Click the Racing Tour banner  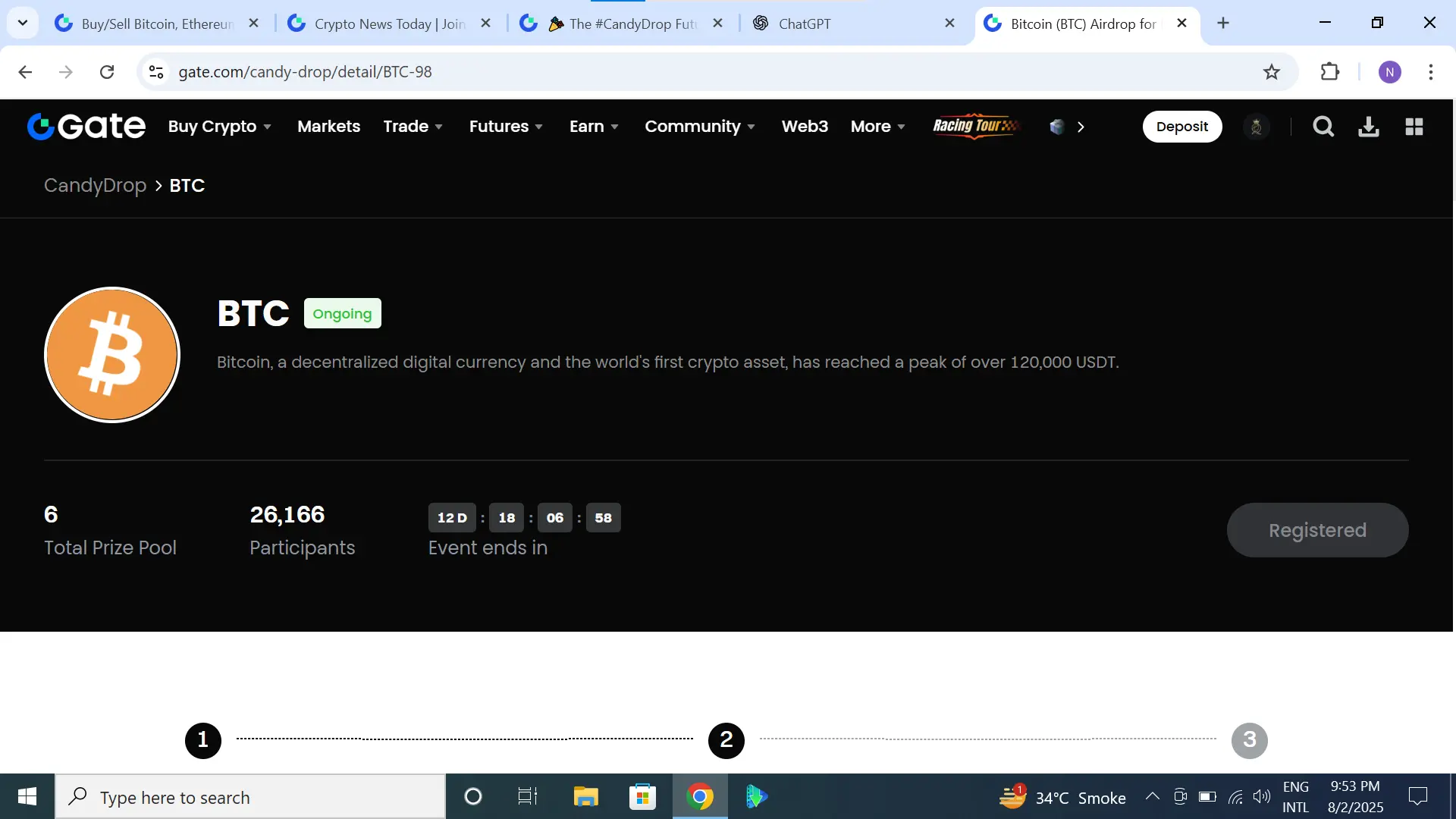976,127
